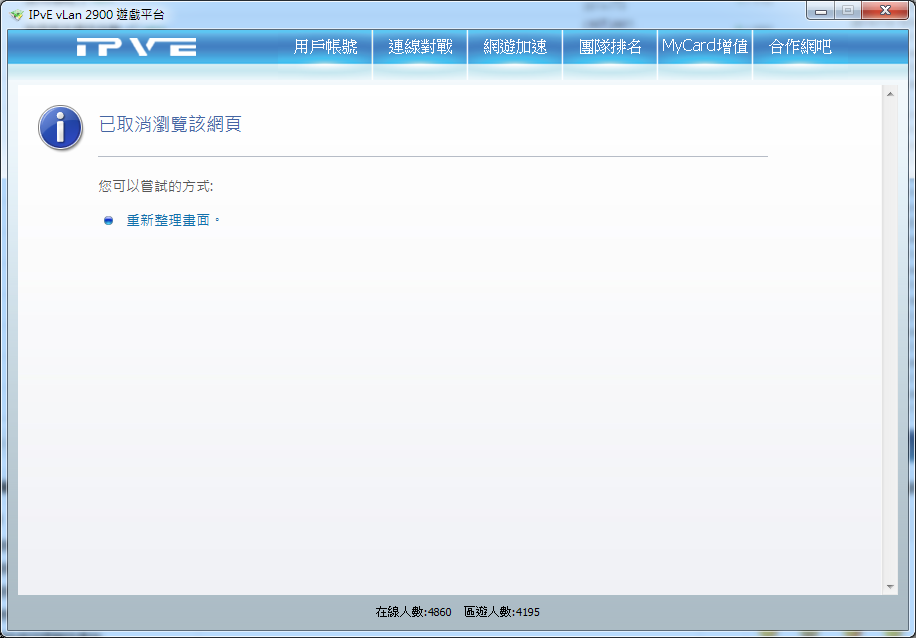Open the 用戶帳號 tab
Viewport: 916px width, 638px height.
[x=325, y=47]
